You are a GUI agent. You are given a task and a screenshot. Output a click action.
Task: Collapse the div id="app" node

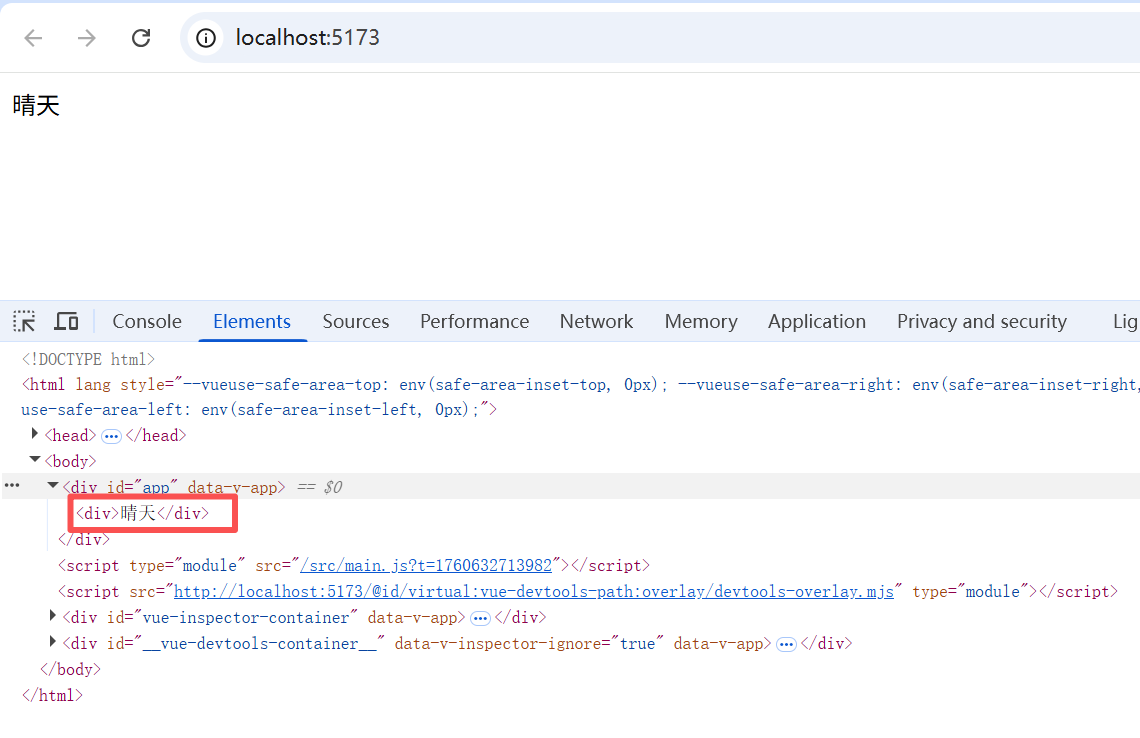[x=52, y=486]
